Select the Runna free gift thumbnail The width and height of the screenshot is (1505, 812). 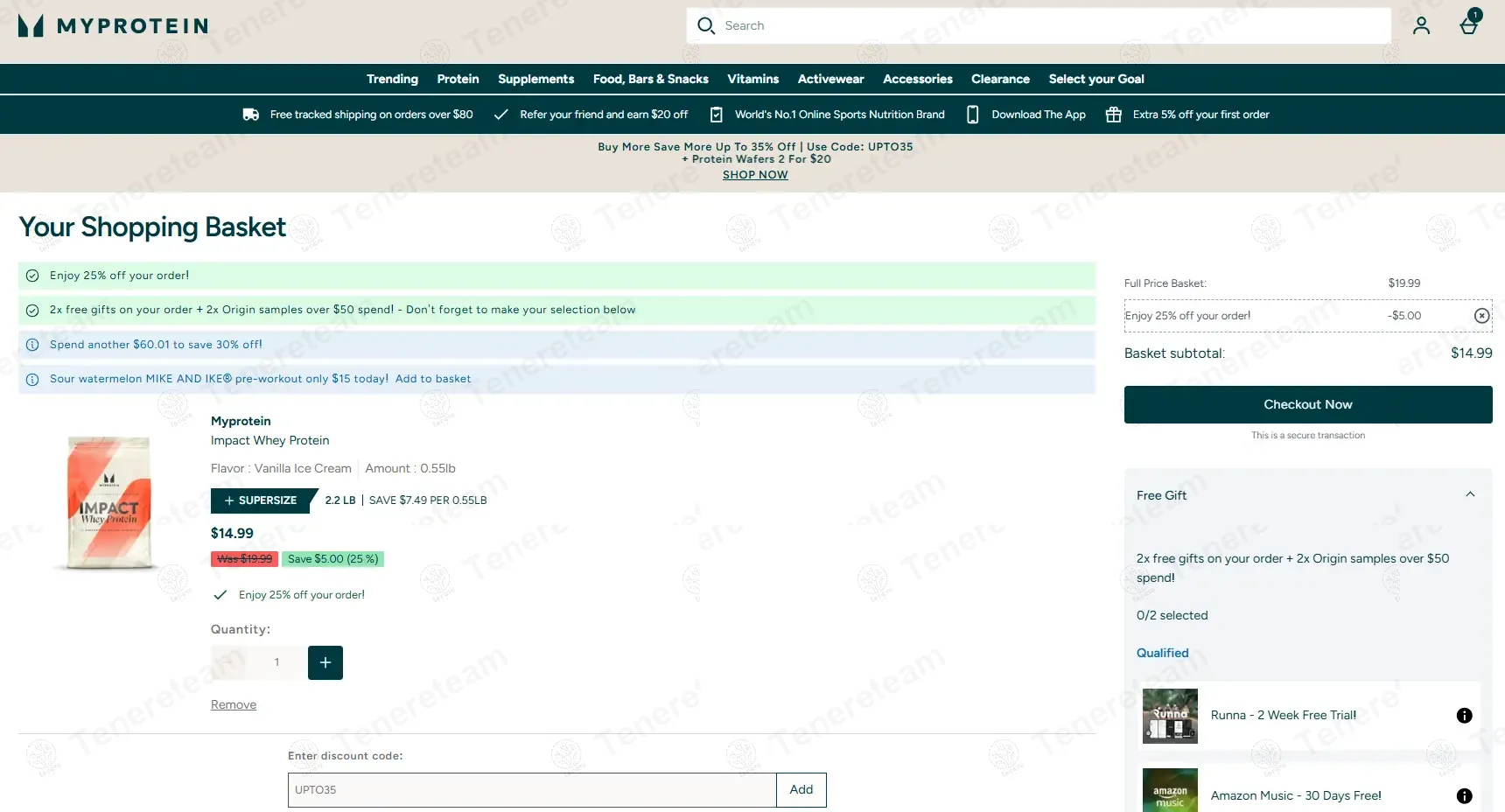1170,716
